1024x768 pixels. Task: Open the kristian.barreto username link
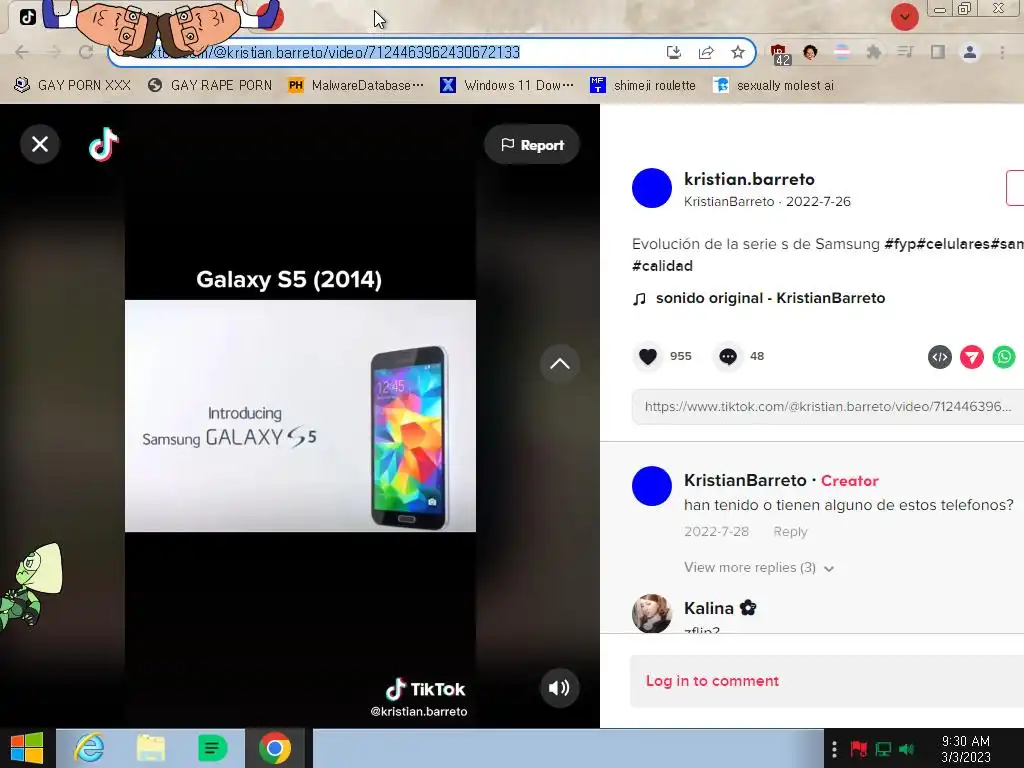pyautogui.click(x=749, y=179)
